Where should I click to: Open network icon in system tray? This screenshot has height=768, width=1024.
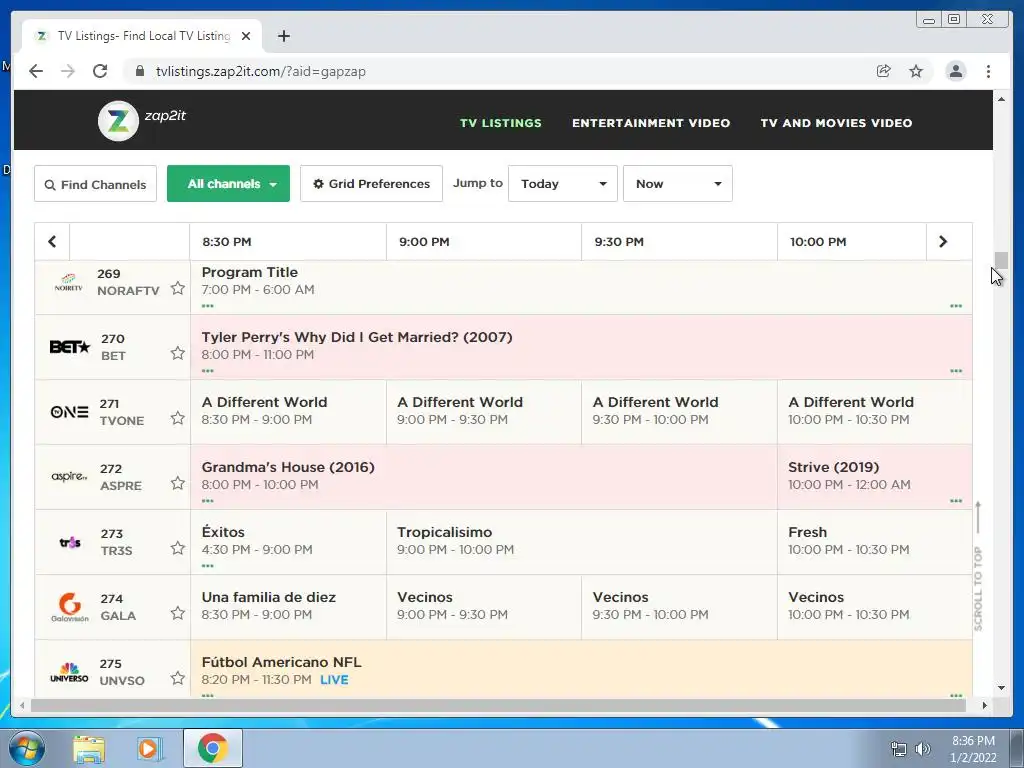coord(899,749)
